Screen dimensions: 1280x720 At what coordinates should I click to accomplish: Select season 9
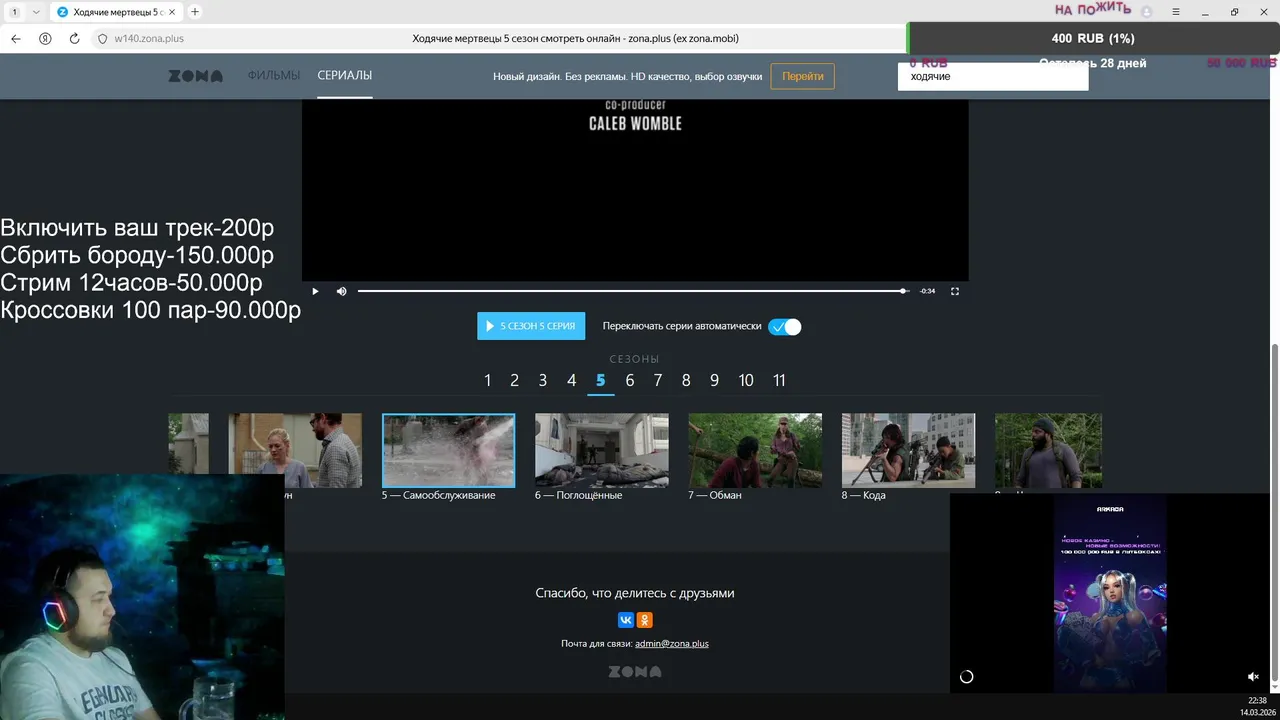coord(715,380)
